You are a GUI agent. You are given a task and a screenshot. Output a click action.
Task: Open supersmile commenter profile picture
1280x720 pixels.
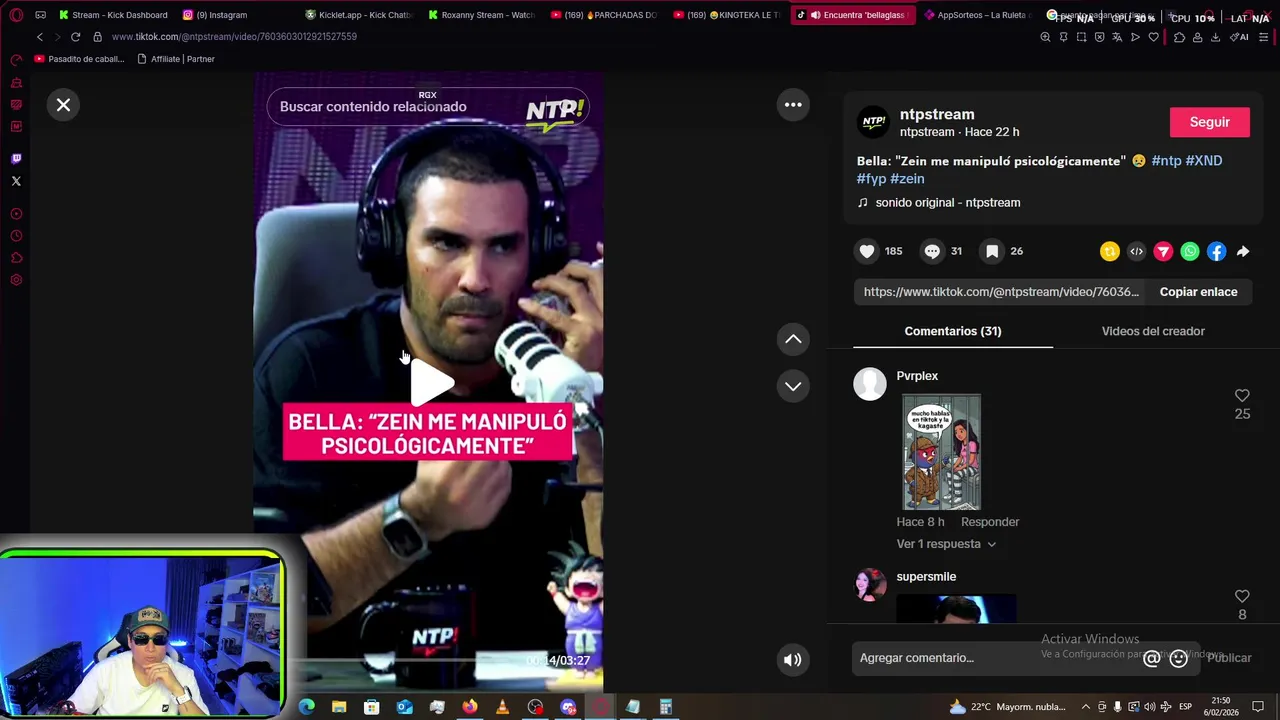pyautogui.click(x=870, y=585)
